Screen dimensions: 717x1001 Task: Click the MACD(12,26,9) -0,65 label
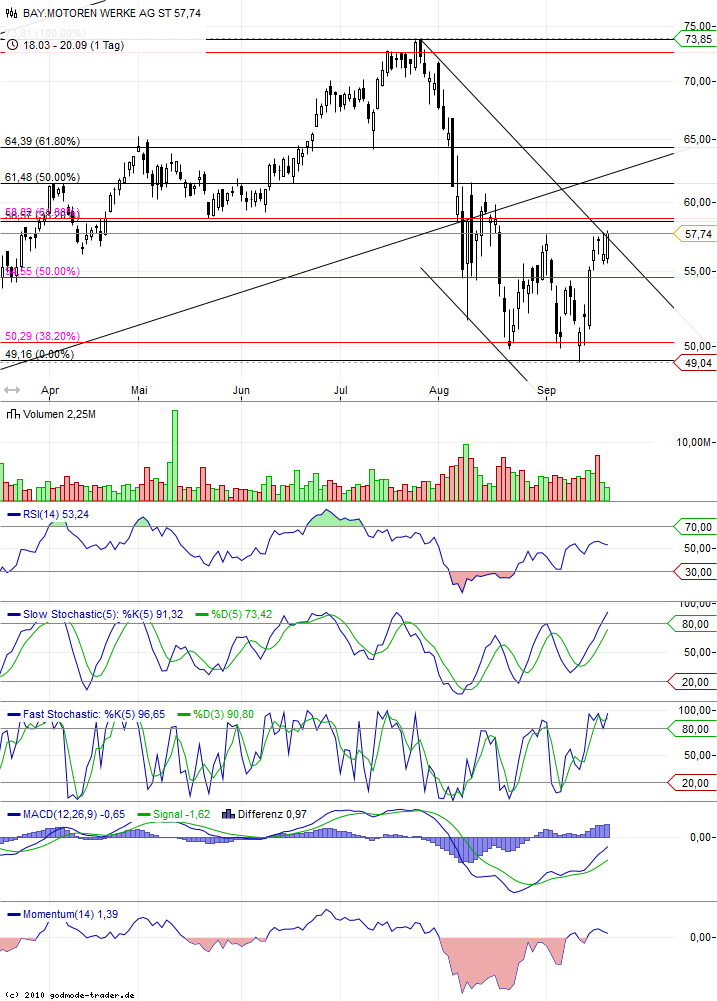pos(74,814)
